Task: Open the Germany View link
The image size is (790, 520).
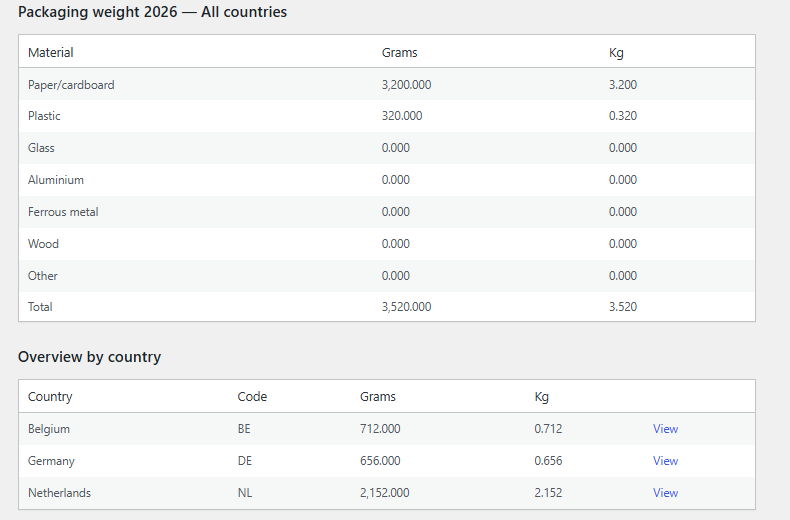Action: pos(665,461)
